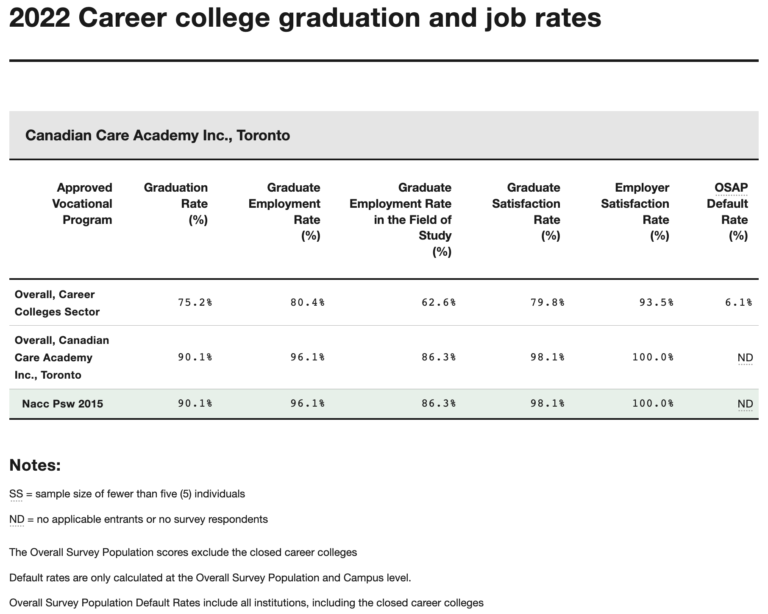Click the Employer Satisfaction Rate column header
The height and width of the screenshot is (614, 768).
tap(642, 212)
